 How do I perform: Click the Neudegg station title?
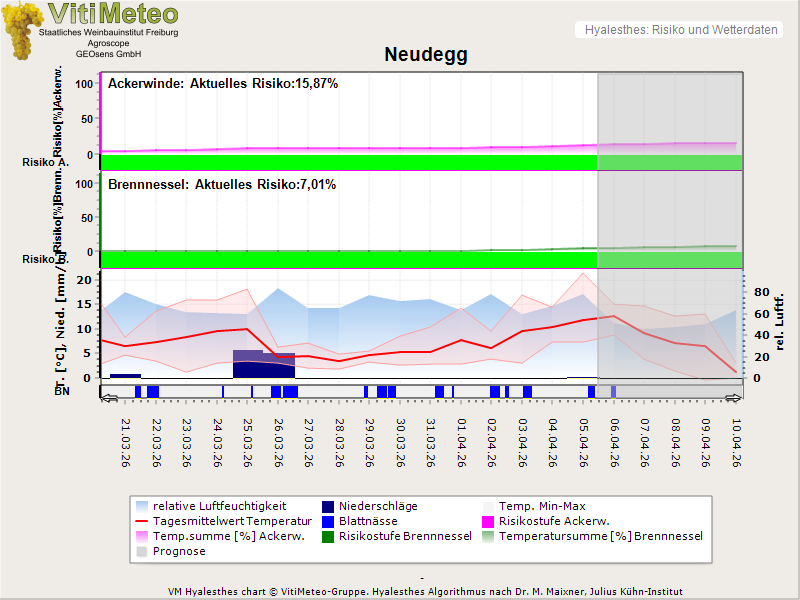tap(426, 55)
